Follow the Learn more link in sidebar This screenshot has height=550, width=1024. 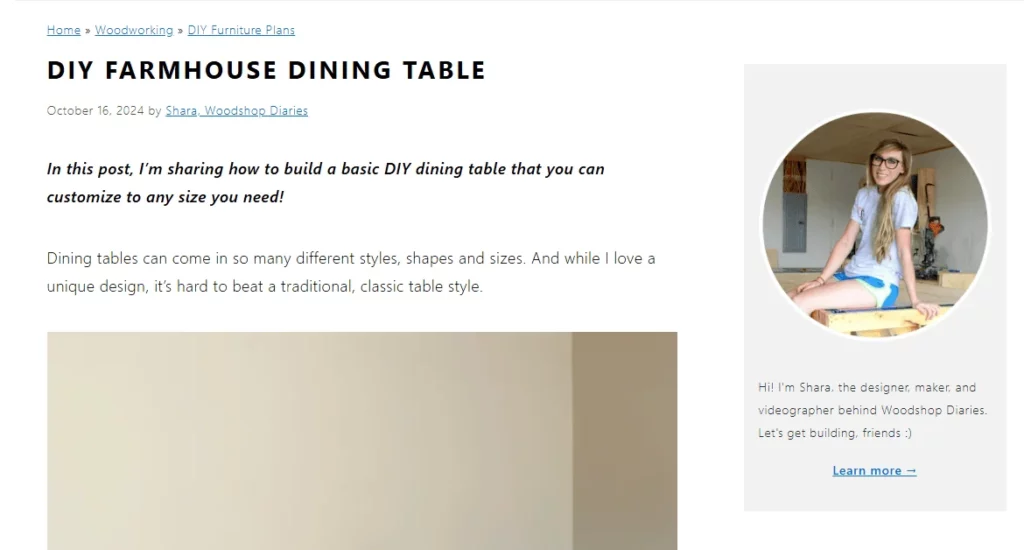click(x=867, y=471)
